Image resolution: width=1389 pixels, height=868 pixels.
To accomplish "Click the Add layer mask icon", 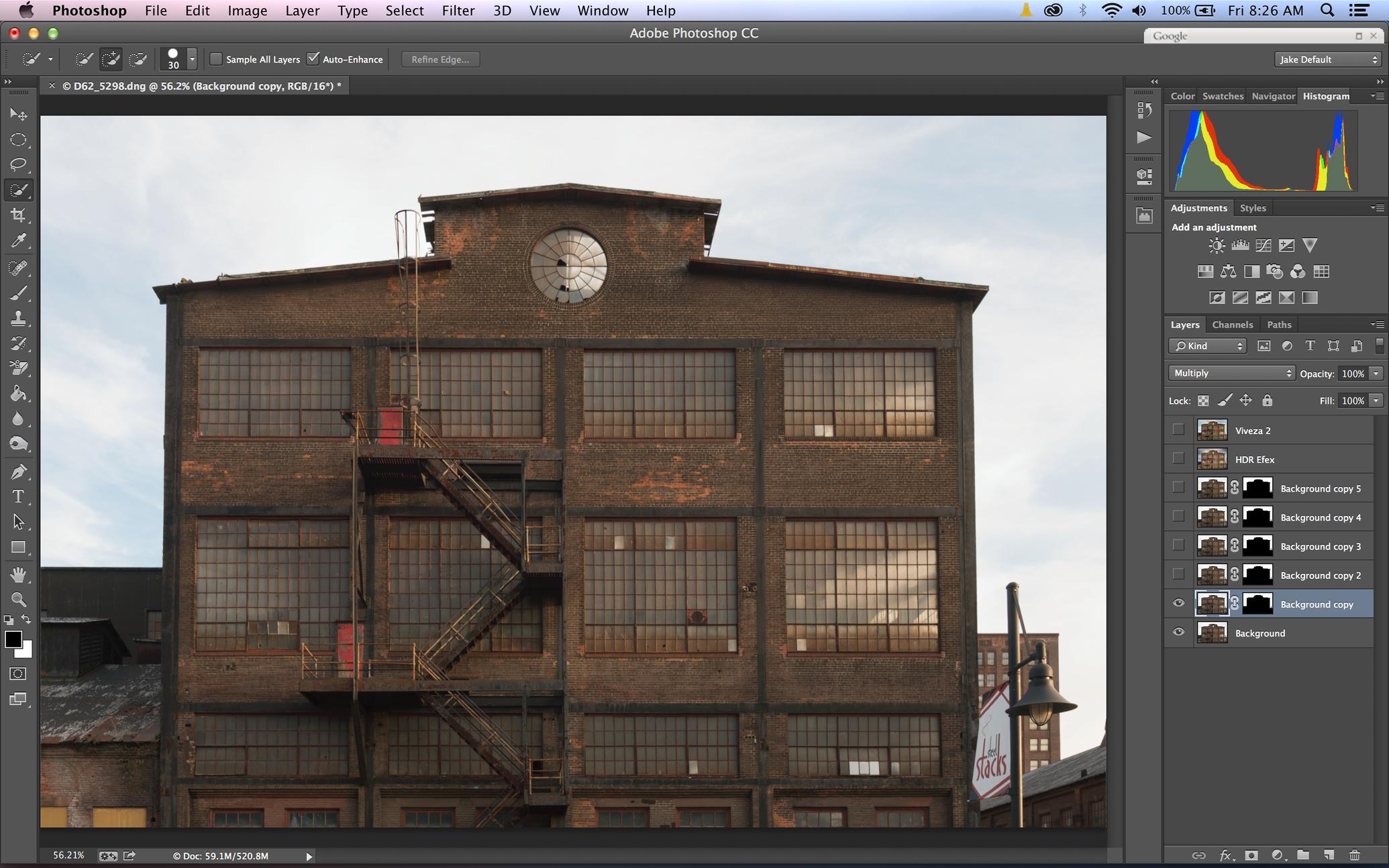I will (1251, 855).
